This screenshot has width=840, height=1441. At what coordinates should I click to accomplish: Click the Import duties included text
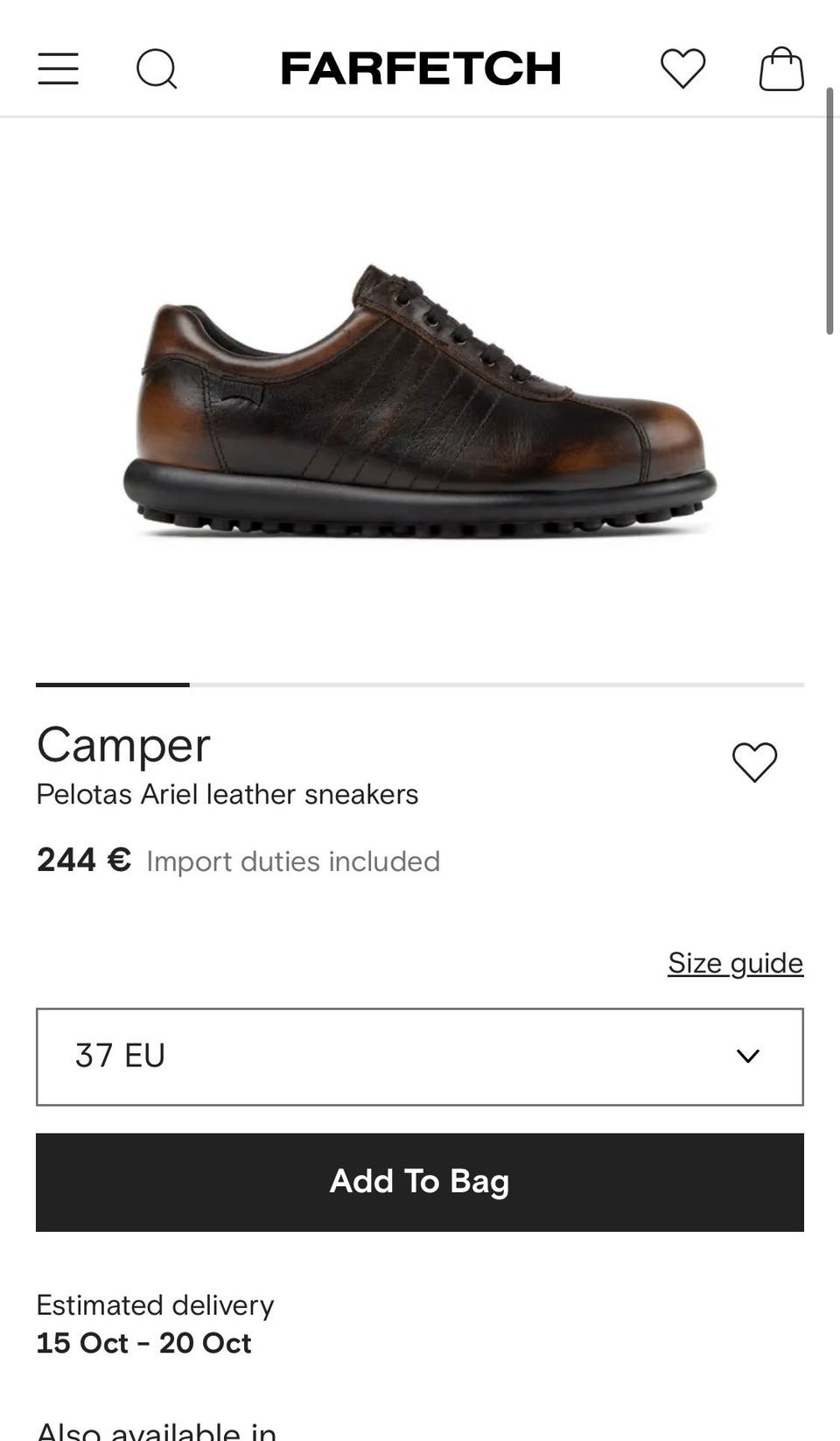click(293, 861)
